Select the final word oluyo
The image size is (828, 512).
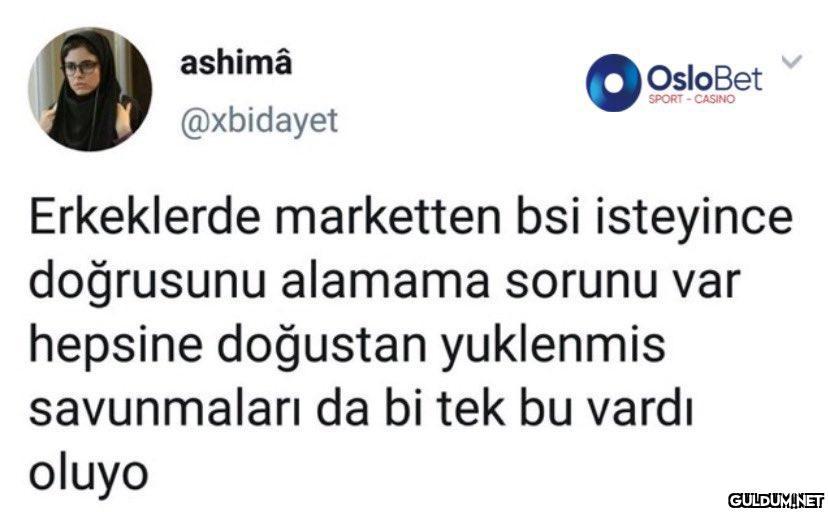click(x=88, y=474)
